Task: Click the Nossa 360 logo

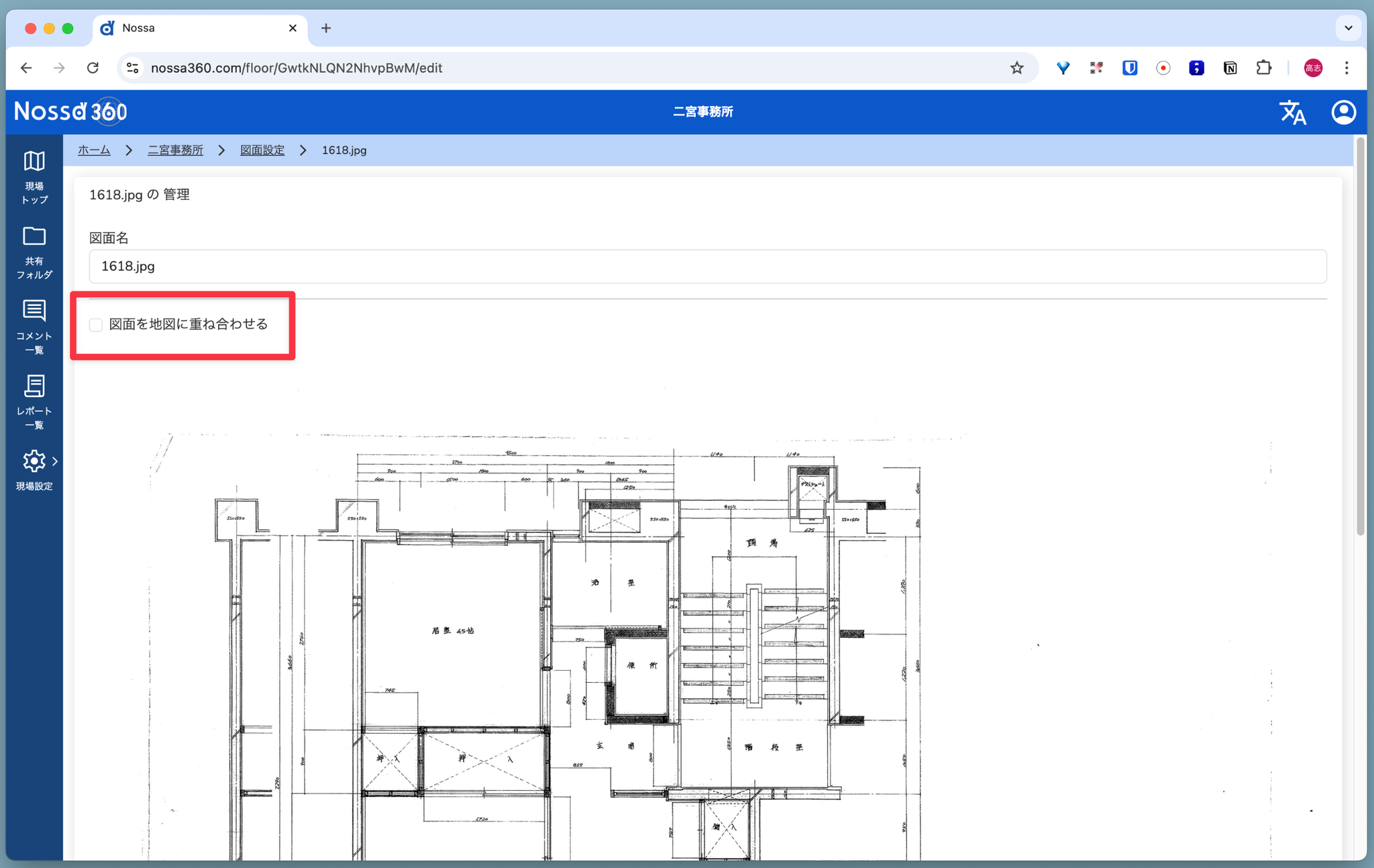Action: tap(70, 111)
